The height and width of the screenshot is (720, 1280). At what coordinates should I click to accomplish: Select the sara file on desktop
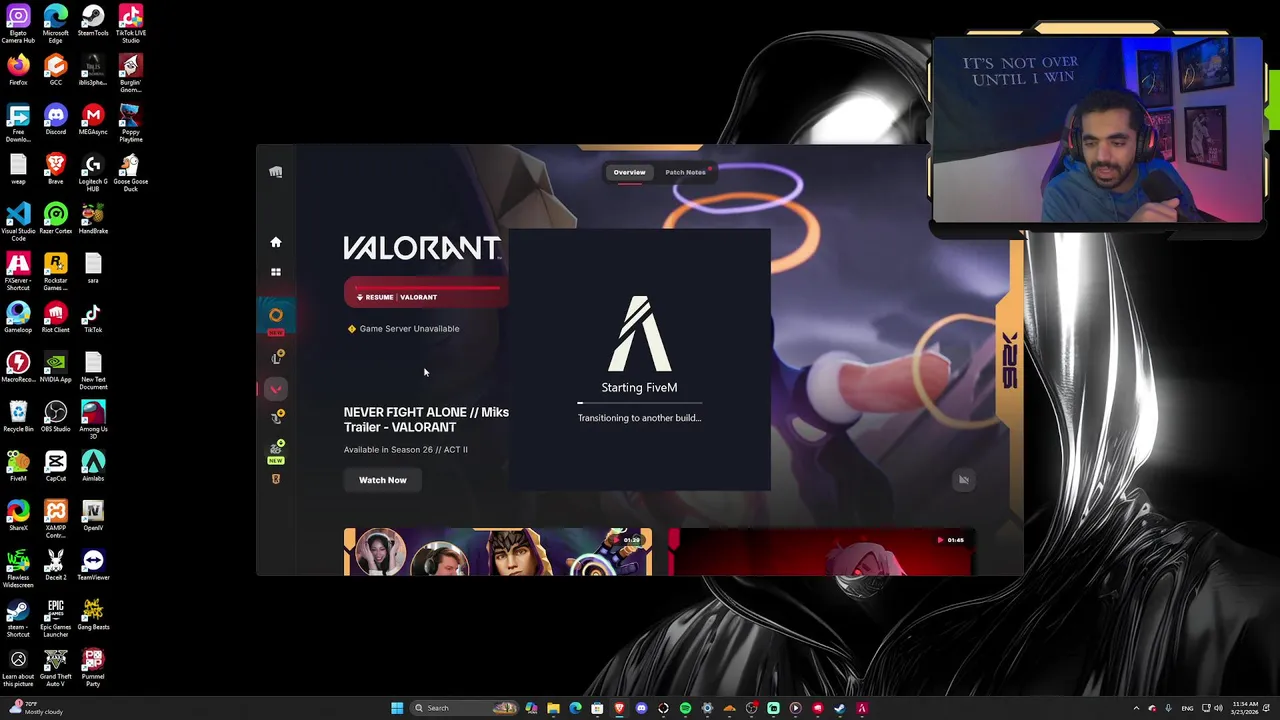pyautogui.click(x=93, y=268)
